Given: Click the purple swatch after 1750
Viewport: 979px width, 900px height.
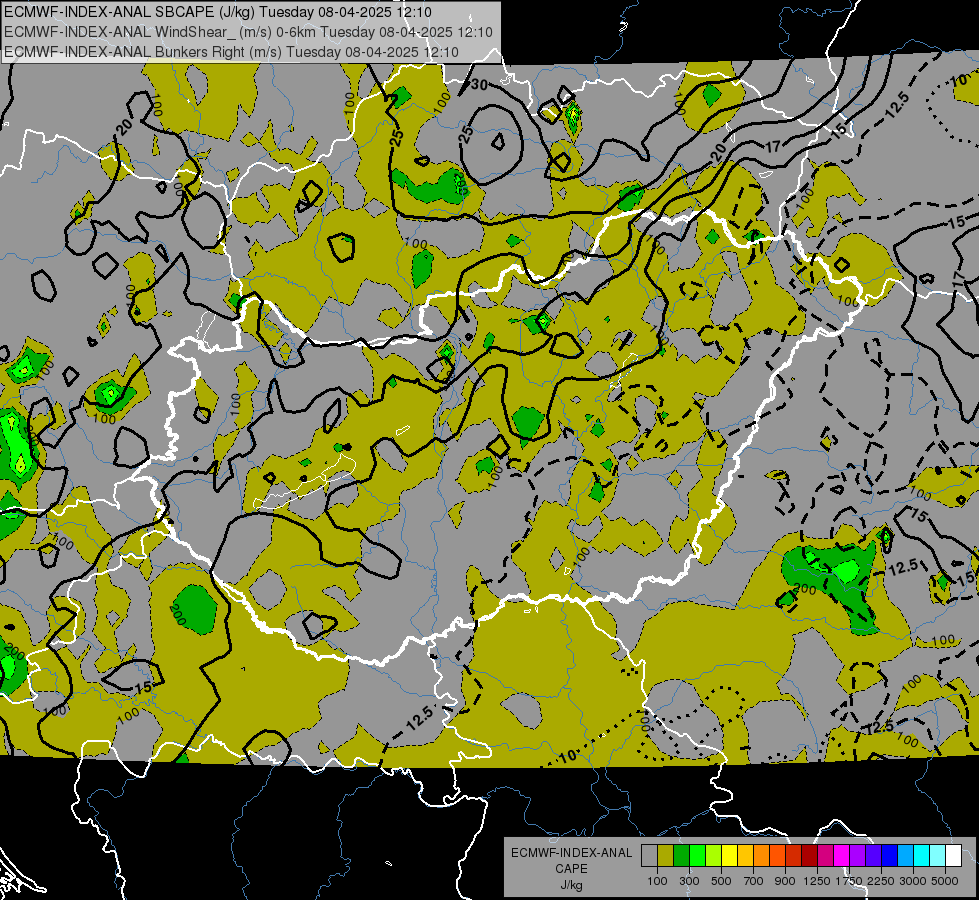Looking at the screenshot, I should click(857, 855).
